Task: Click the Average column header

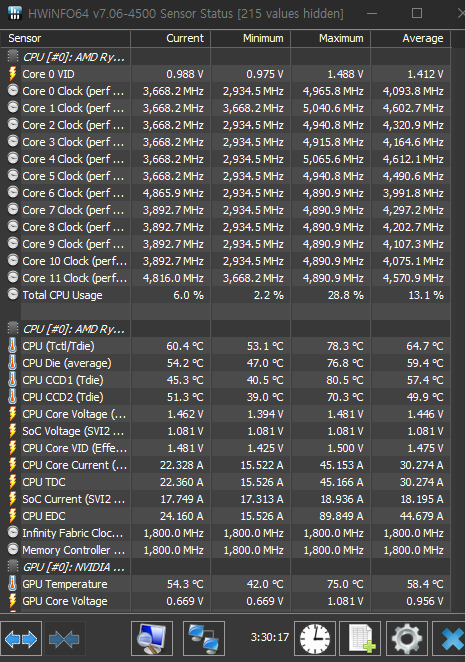Action: pos(411,38)
